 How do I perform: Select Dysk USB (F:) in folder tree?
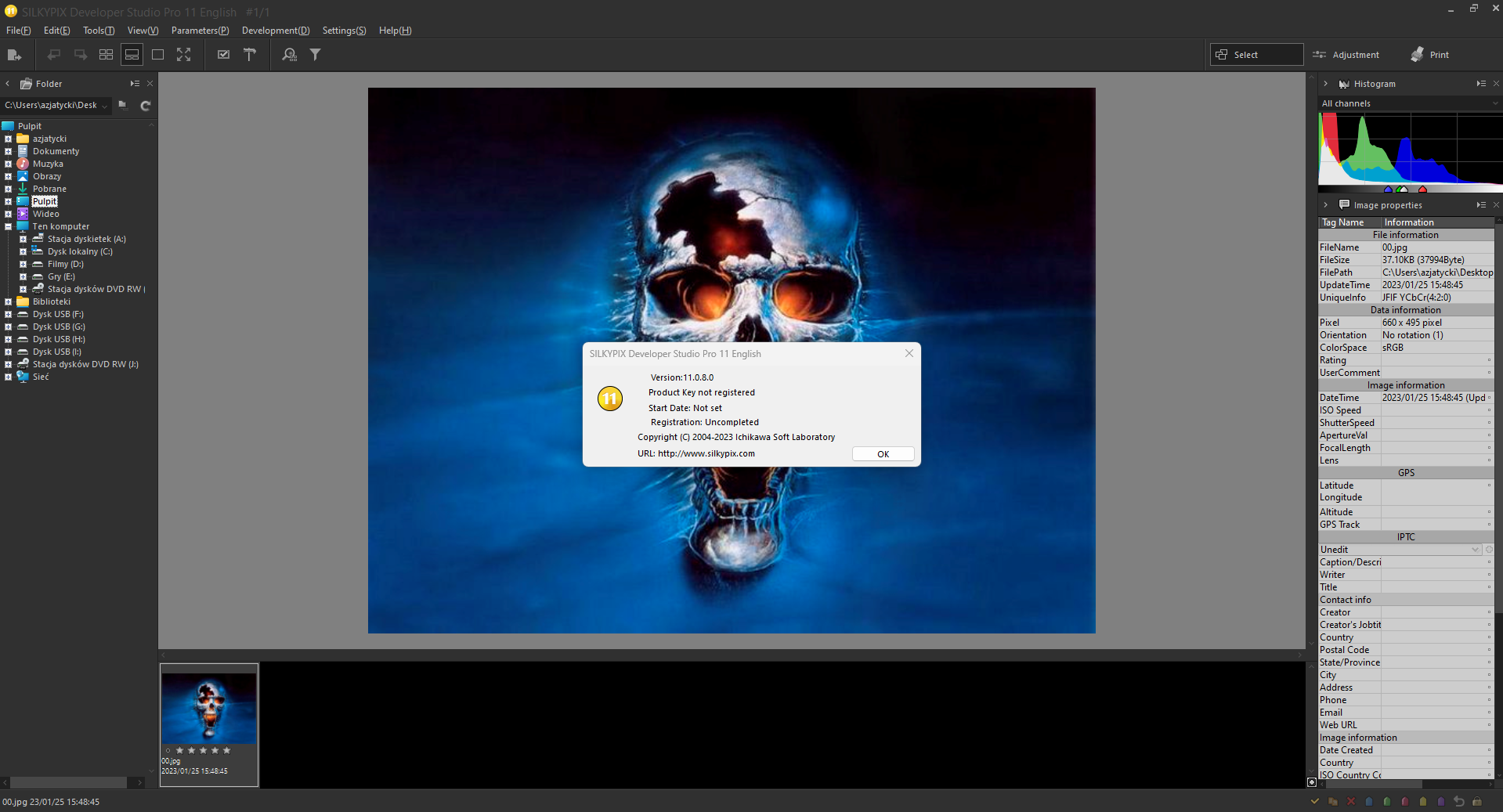(x=58, y=314)
